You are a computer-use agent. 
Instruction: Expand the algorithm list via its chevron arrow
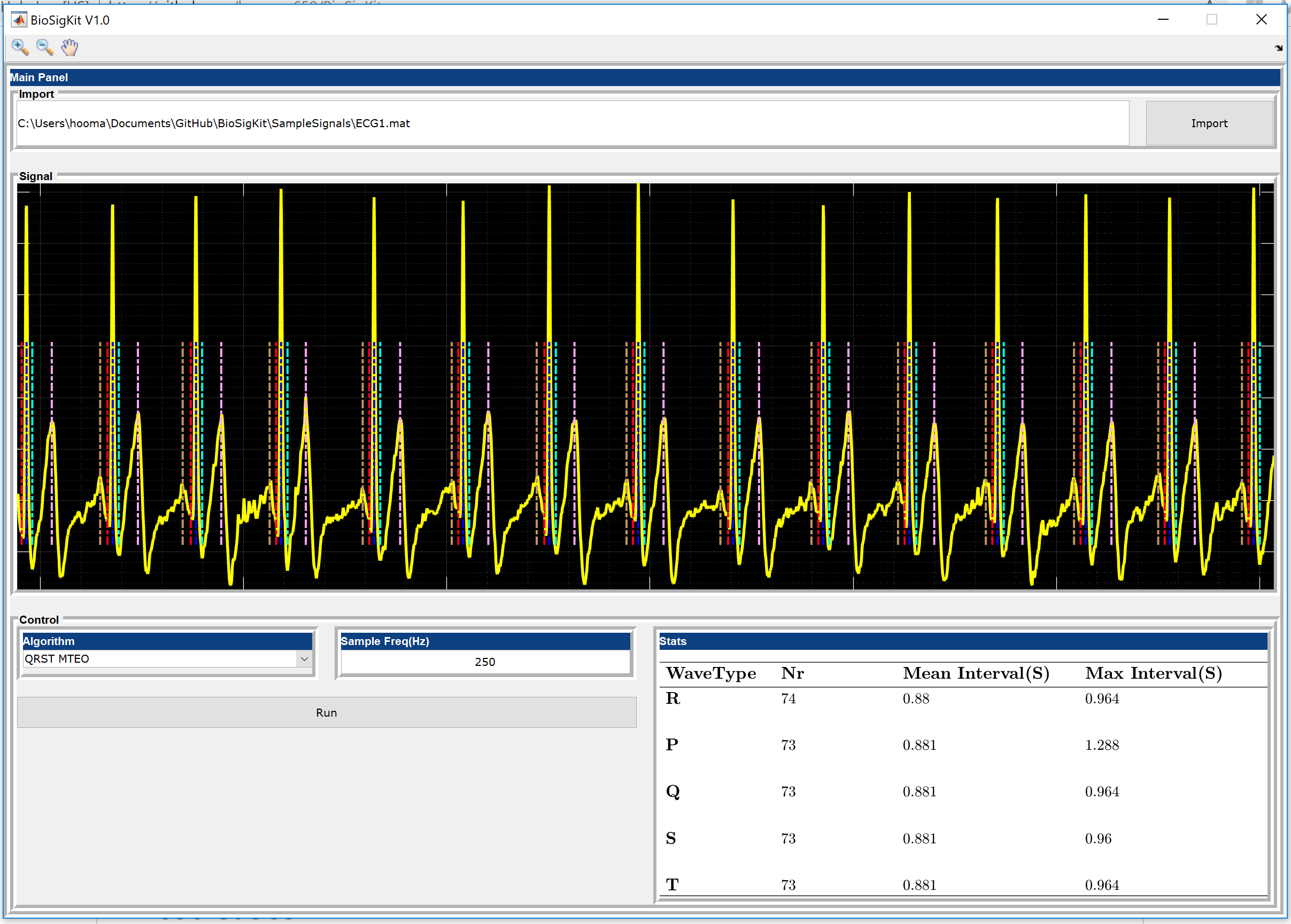click(305, 658)
